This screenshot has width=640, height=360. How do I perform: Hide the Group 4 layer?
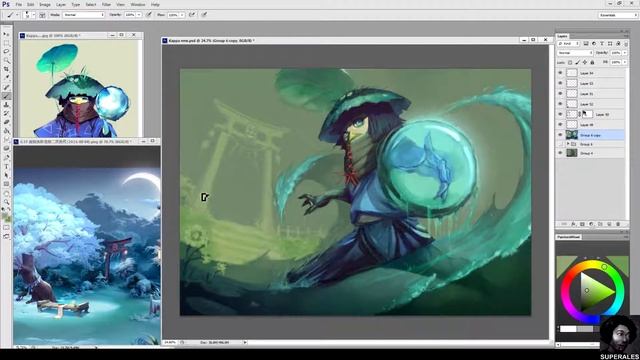[560, 153]
